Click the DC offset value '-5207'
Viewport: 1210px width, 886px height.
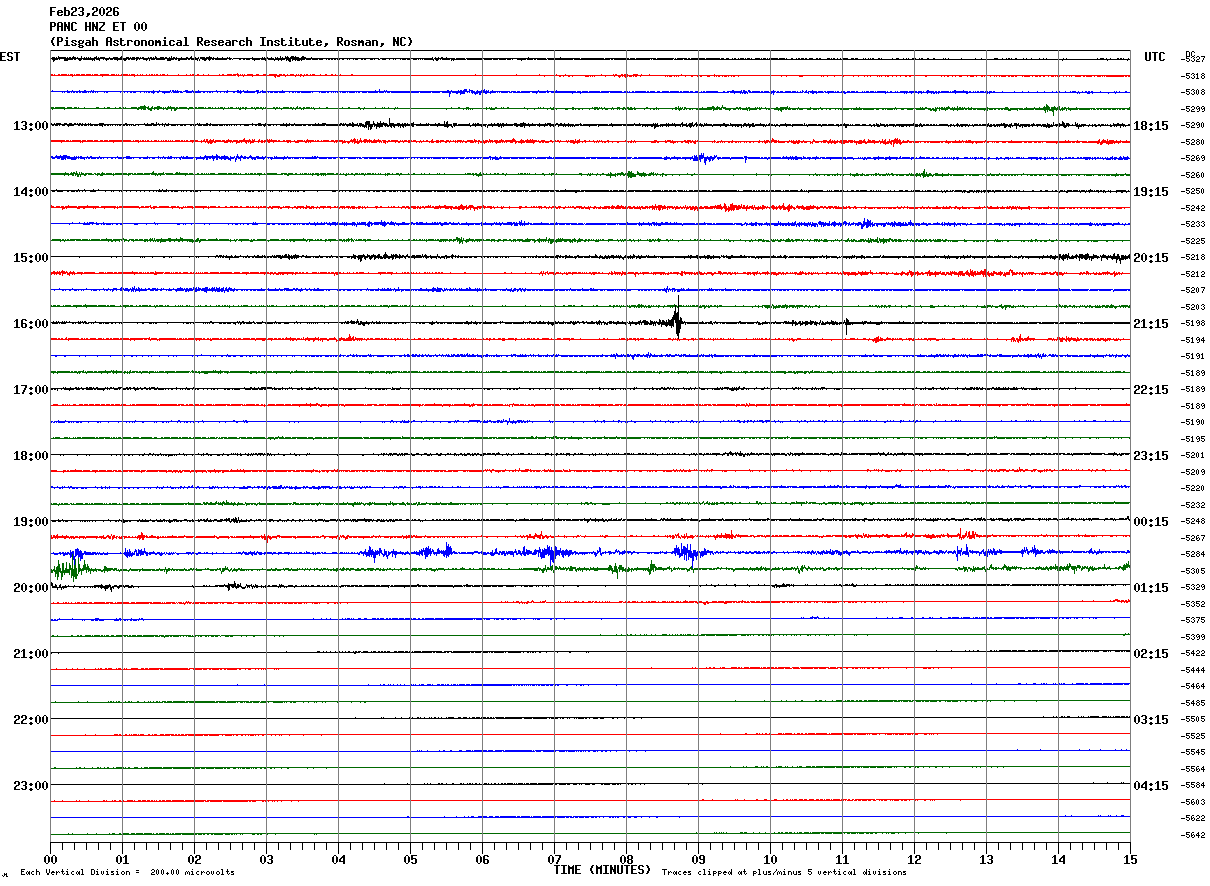(1193, 290)
